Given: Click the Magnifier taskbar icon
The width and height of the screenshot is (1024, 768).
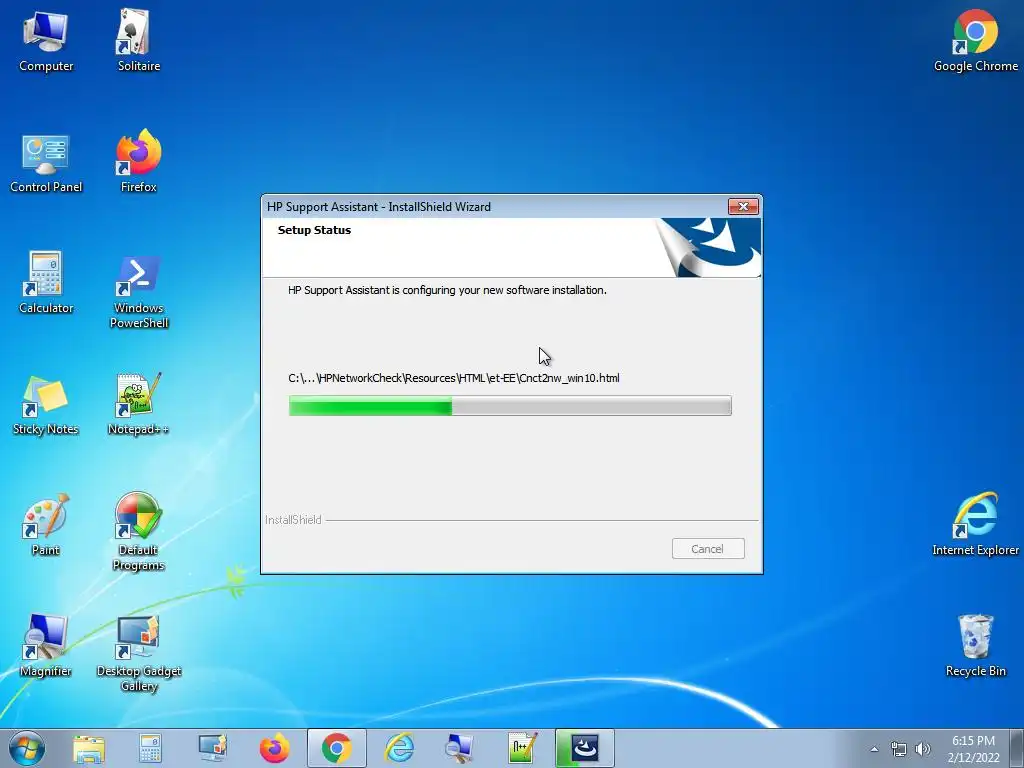Looking at the screenshot, I should pyautogui.click(x=459, y=748).
